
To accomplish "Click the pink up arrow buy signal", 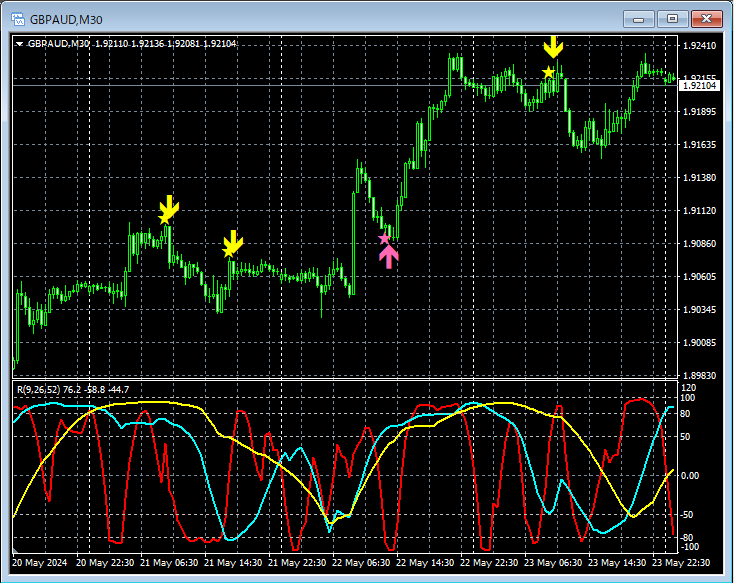I will tap(389, 257).
